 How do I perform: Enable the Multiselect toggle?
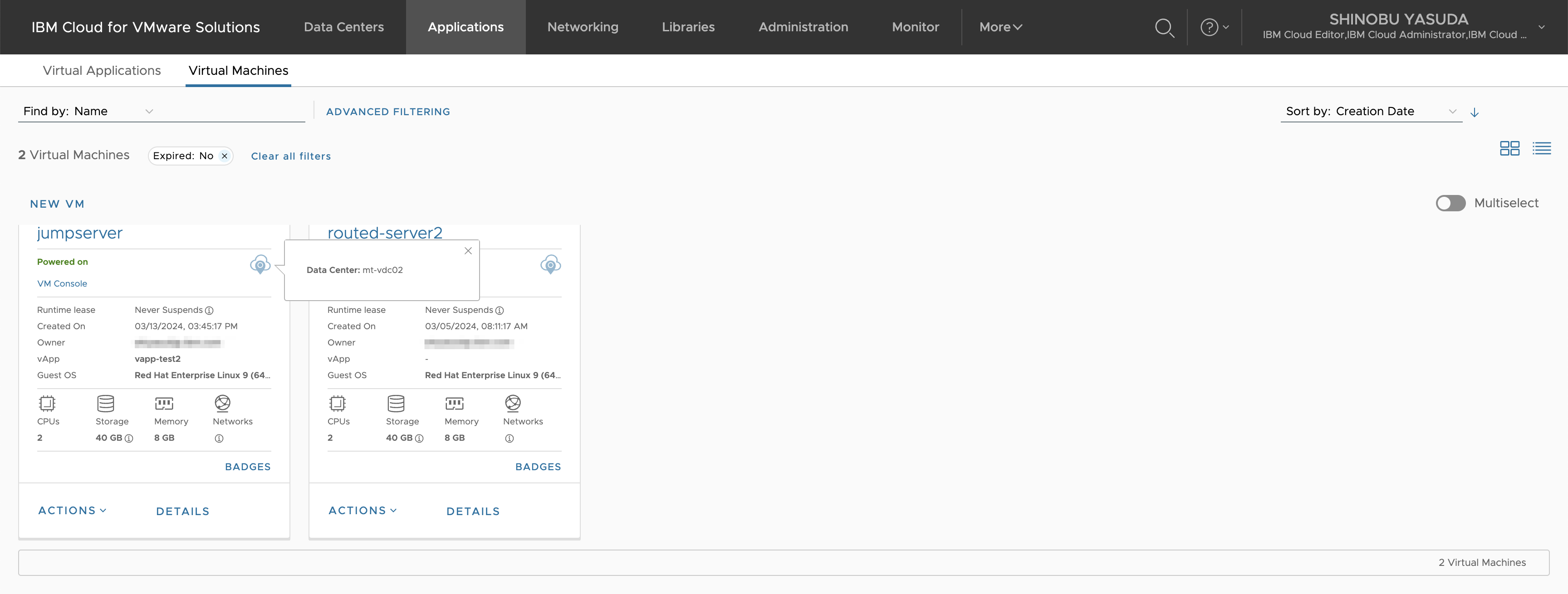[x=1450, y=203]
